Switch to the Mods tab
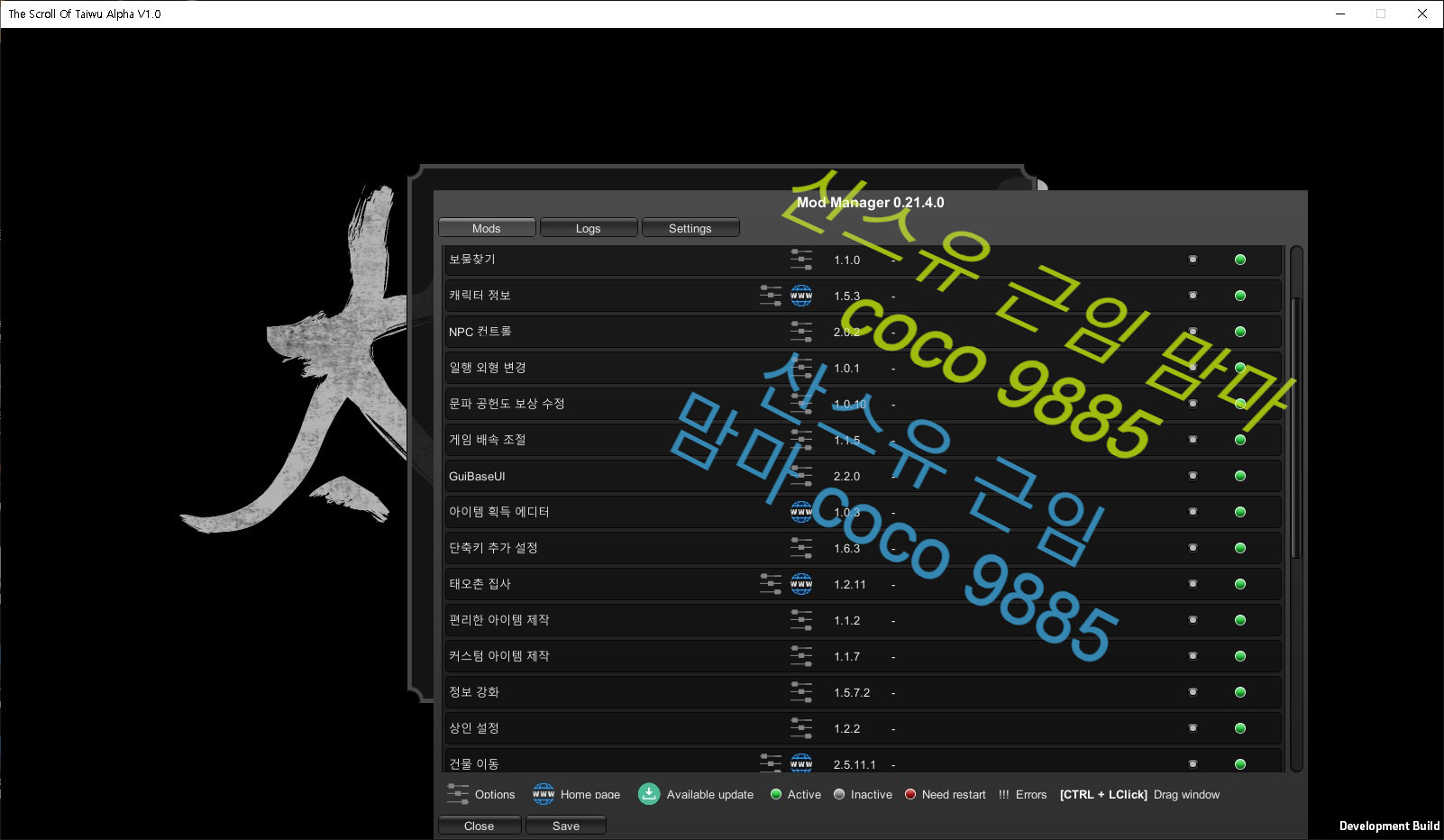1444x840 pixels. pos(487,228)
